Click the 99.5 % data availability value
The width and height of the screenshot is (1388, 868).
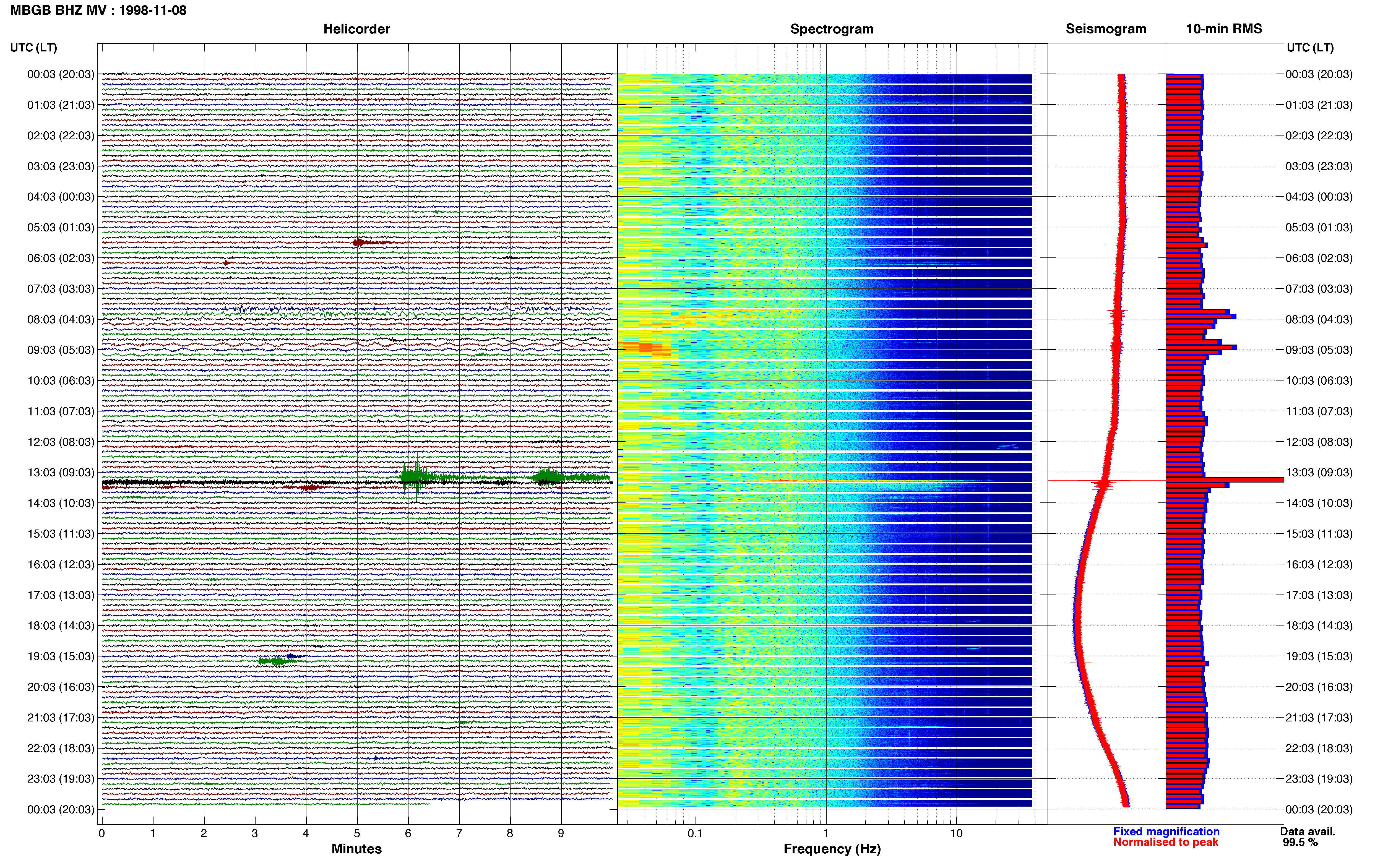[1300, 842]
